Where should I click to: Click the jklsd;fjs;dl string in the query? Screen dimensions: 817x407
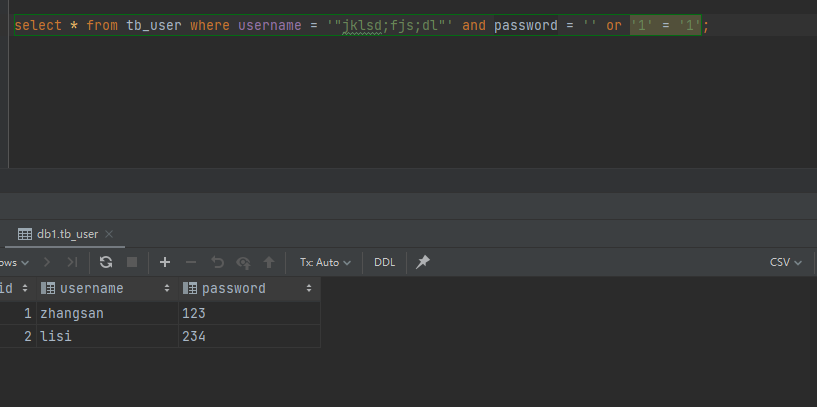pos(390,25)
